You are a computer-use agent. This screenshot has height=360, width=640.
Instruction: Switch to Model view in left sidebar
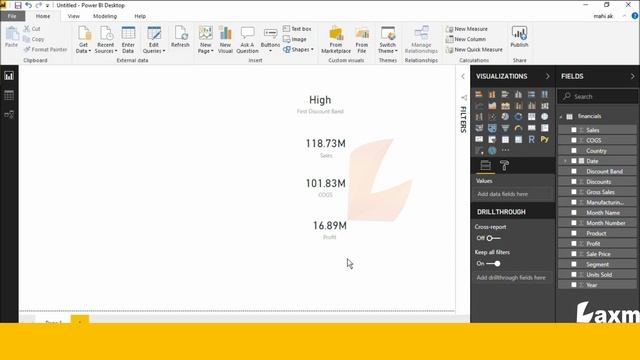click(9, 115)
